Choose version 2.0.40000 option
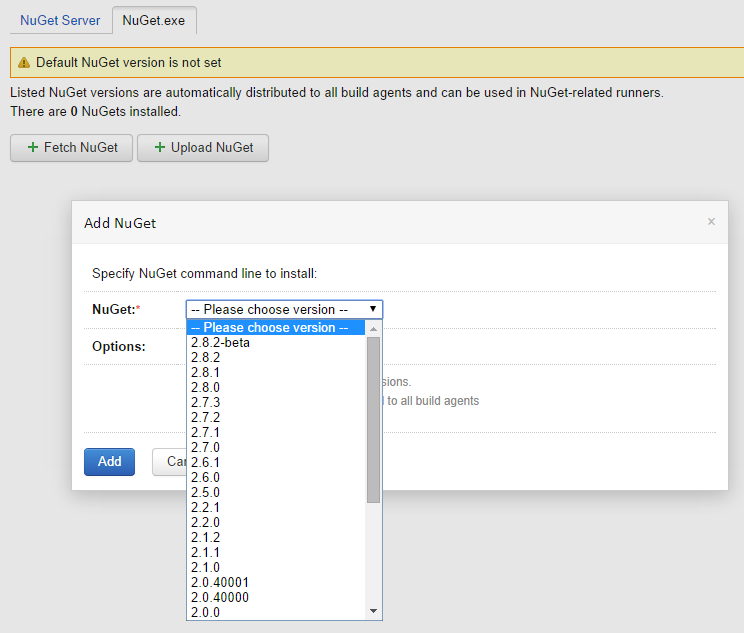The width and height of the screenshot is (744, 633). (276, 597)
